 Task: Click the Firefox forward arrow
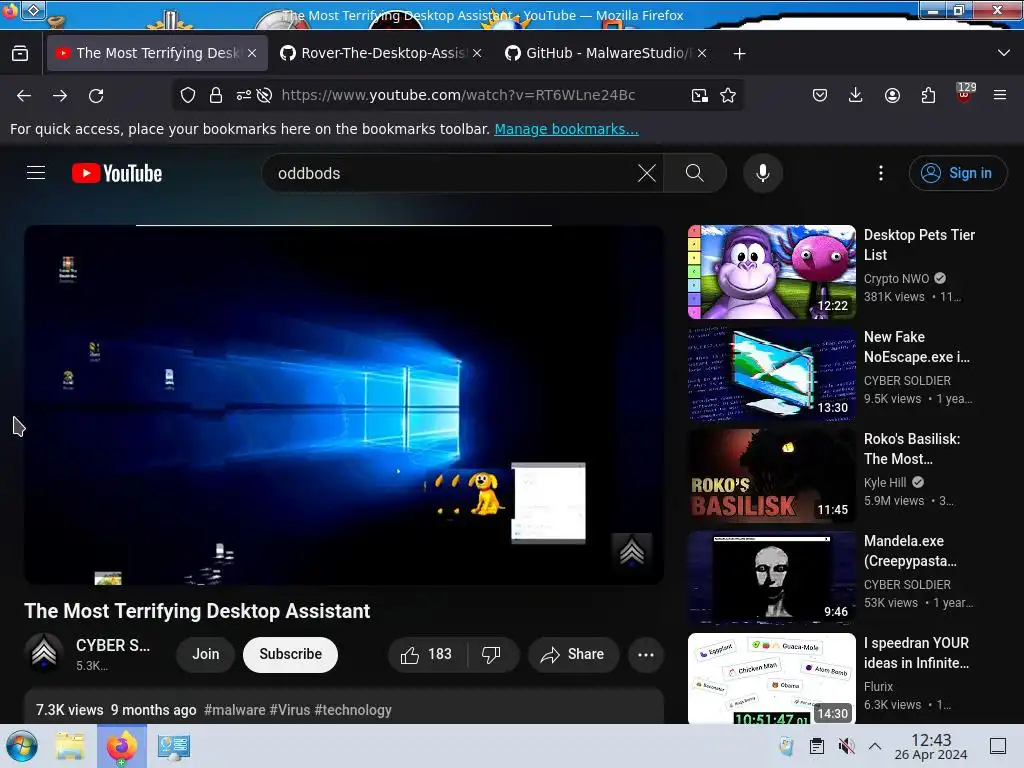pos(60,96)
